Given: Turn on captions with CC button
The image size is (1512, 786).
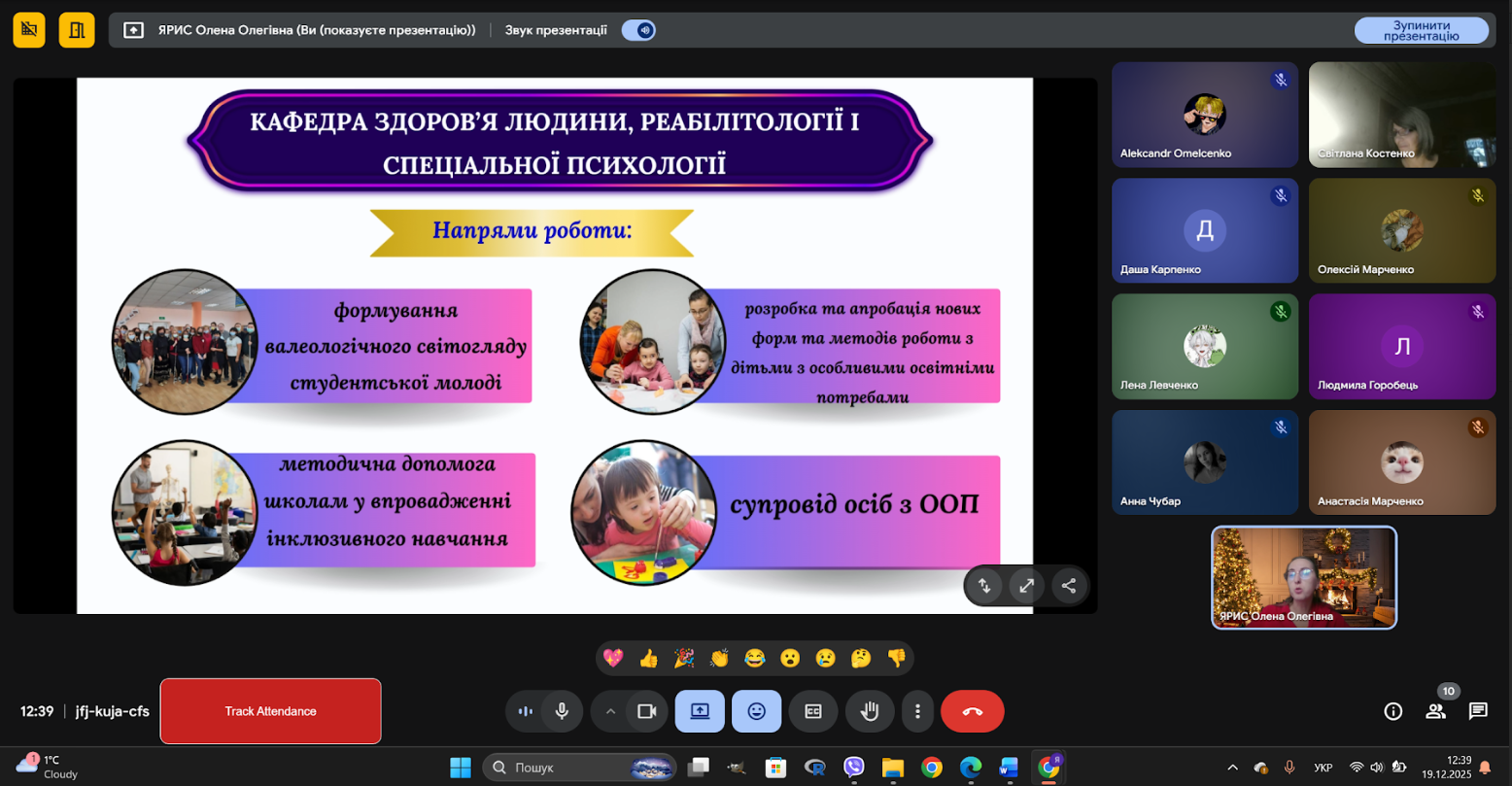Looking at the screenshot, I should point(813,711).
